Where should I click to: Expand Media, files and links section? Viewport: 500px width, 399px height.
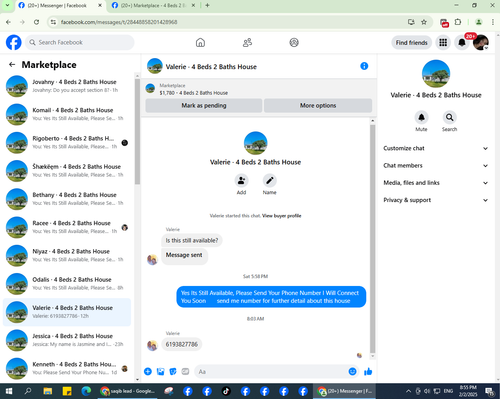pyautogui.click(x=436, y=183)
